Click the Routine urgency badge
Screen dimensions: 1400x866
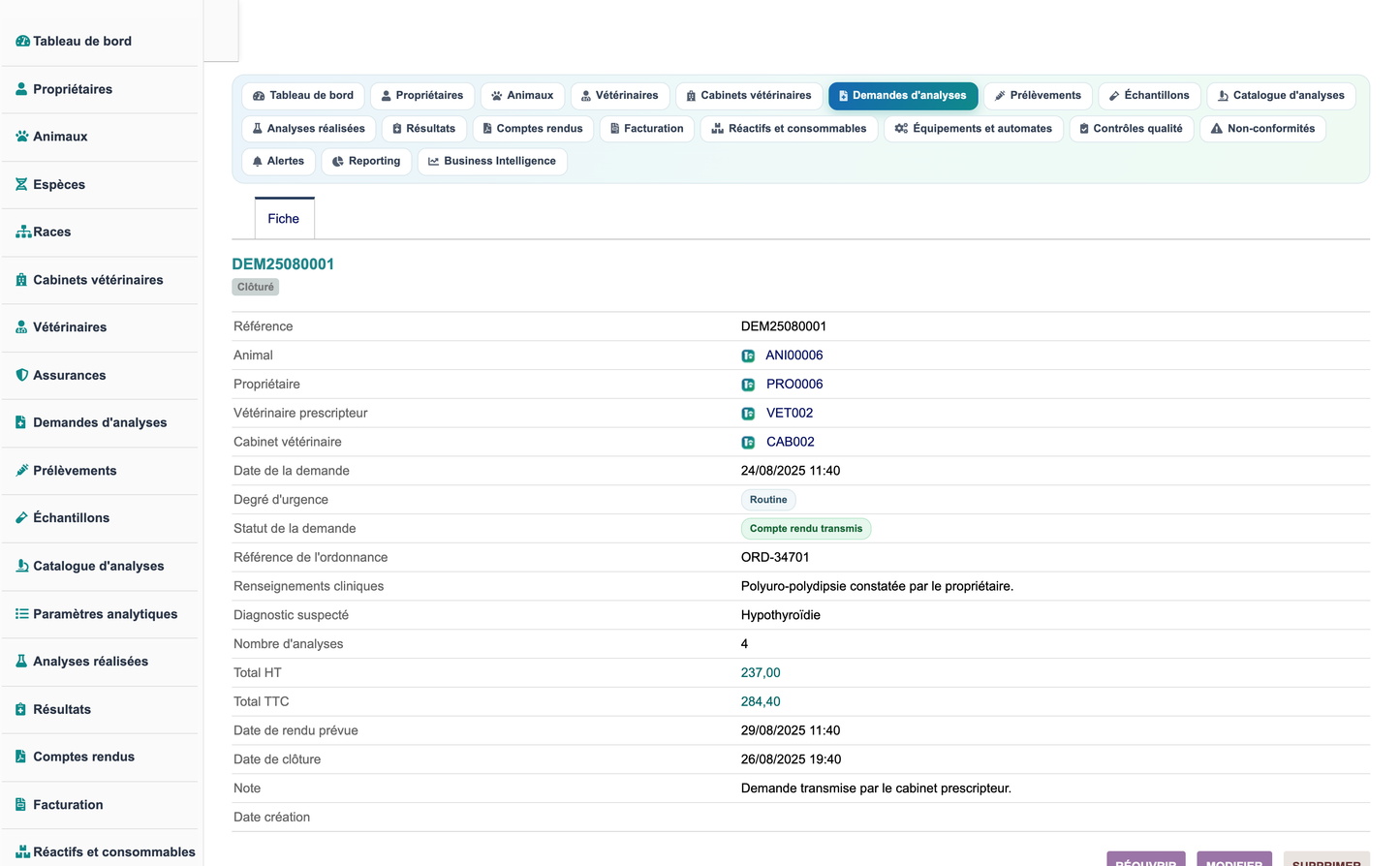768,500
